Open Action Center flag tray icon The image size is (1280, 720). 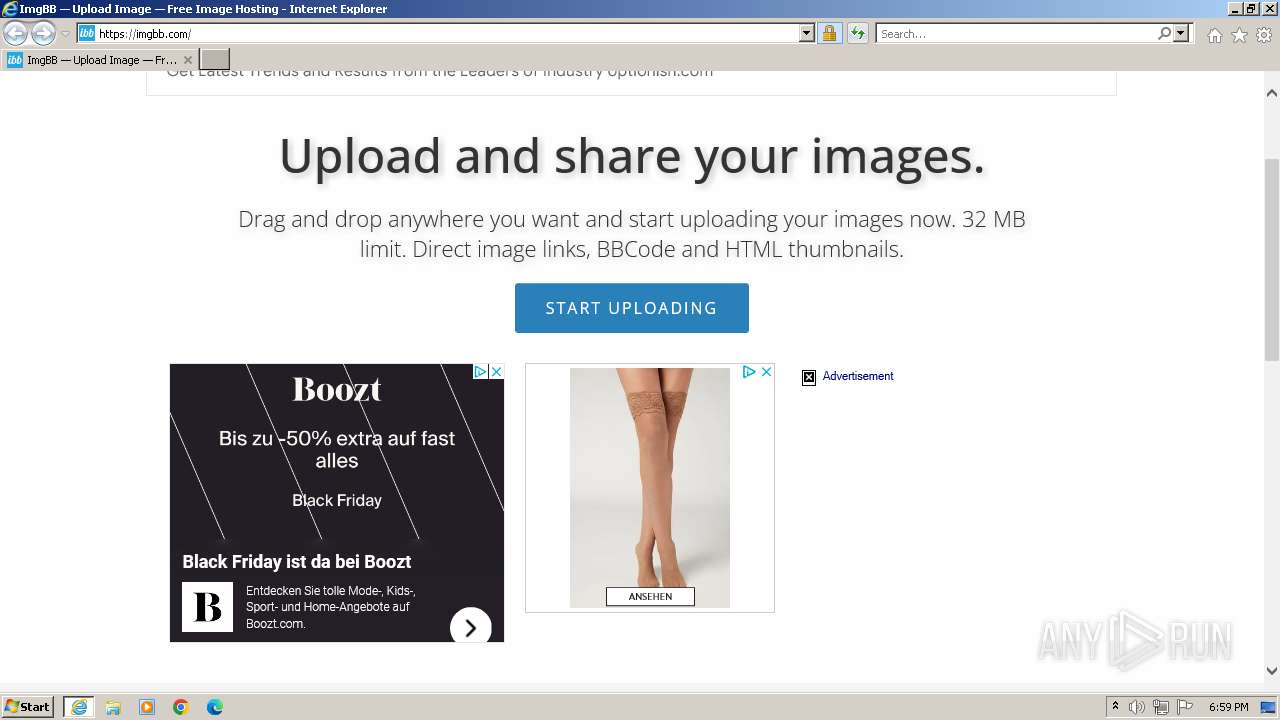coord(1185,707)
